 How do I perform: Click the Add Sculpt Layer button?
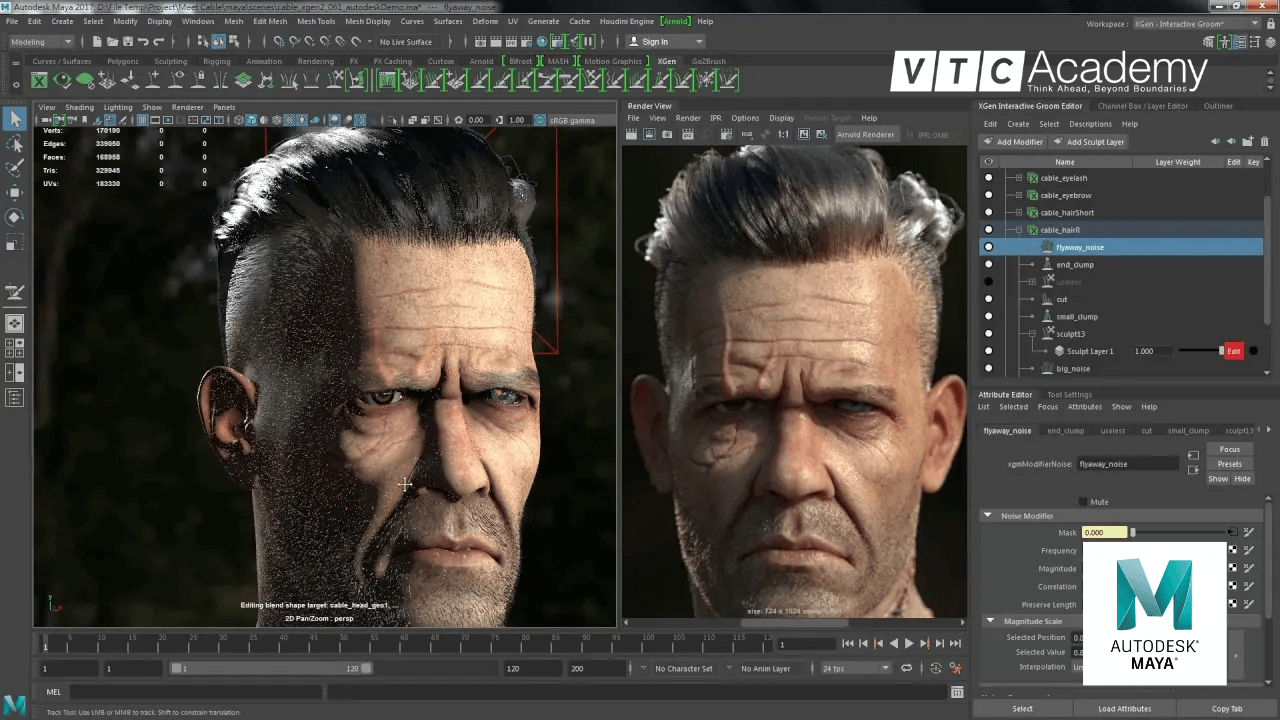click(x=1089, y=141)
